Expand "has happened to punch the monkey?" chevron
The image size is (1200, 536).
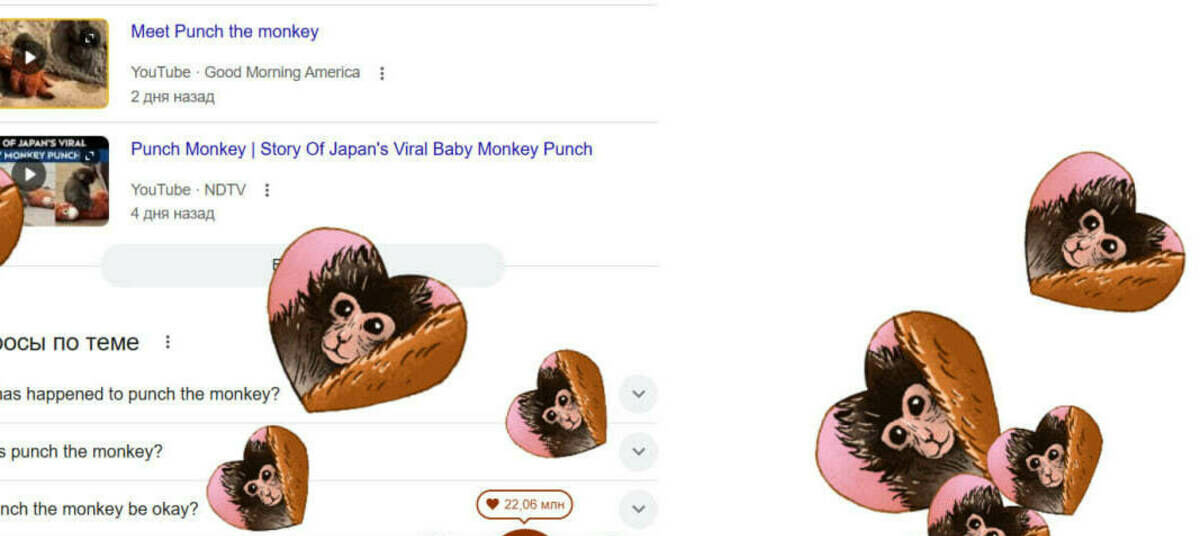pos(638,394)
